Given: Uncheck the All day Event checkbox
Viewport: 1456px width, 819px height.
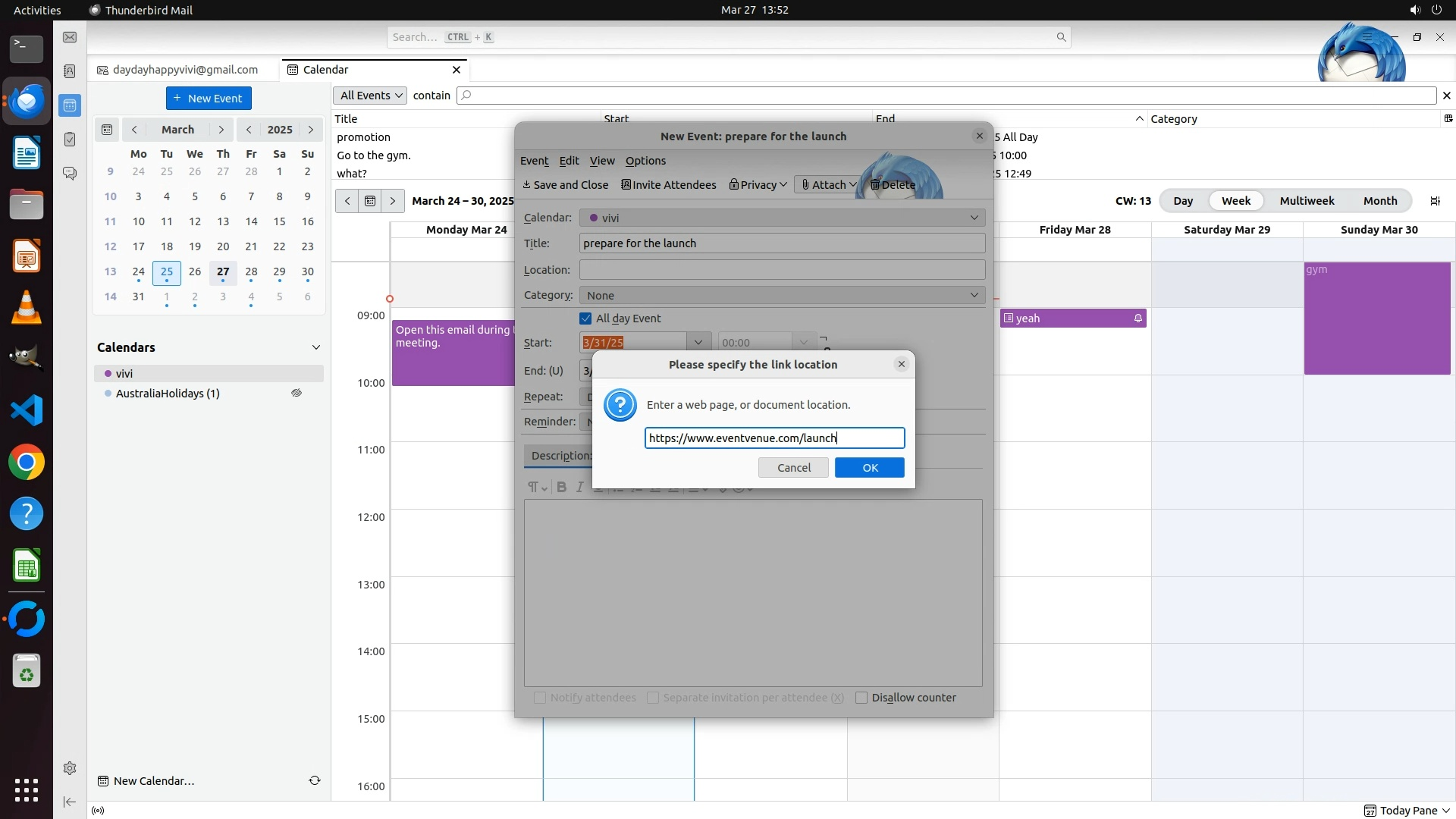Looking at the screenshot, I should 585,318.
